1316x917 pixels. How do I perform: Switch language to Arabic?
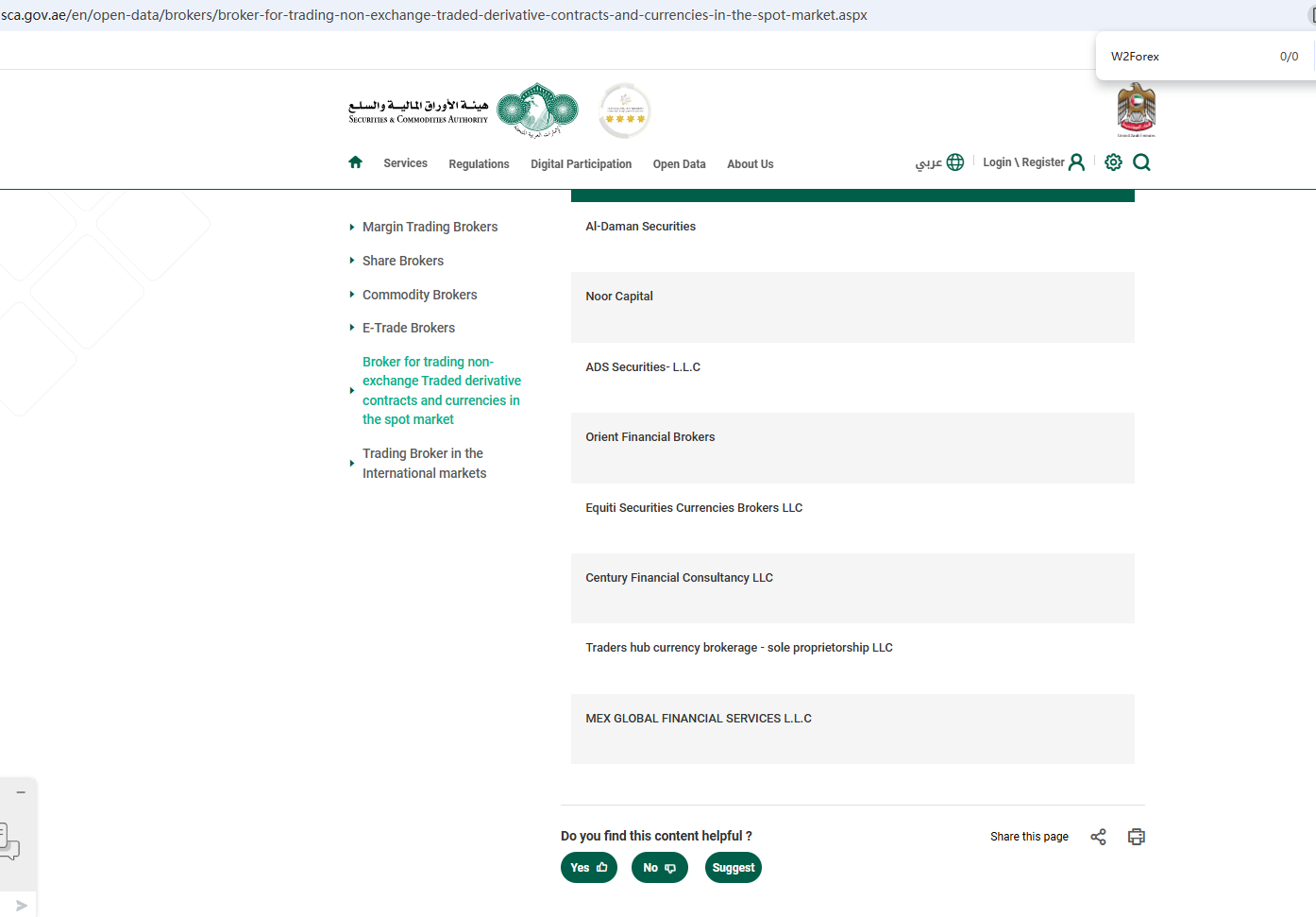pos(928,162)
